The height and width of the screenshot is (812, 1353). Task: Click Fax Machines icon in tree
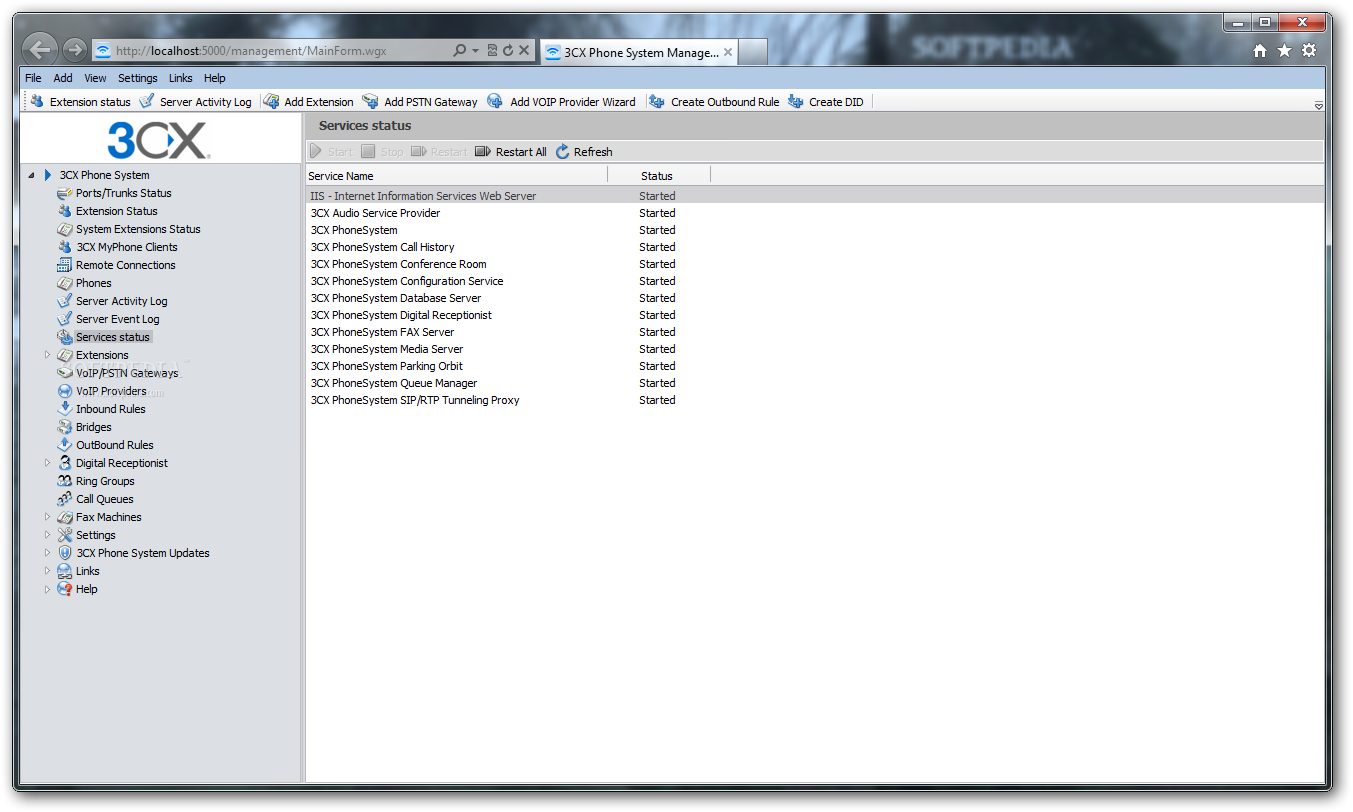click(x=65, y=517)
